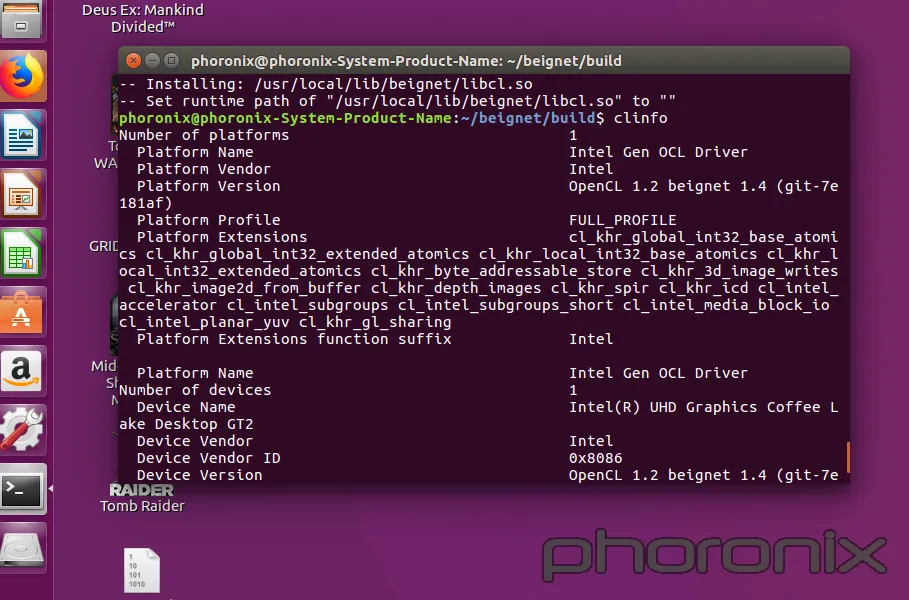Minimize the terminal window
909x600 pixels.
pos(152,60)
